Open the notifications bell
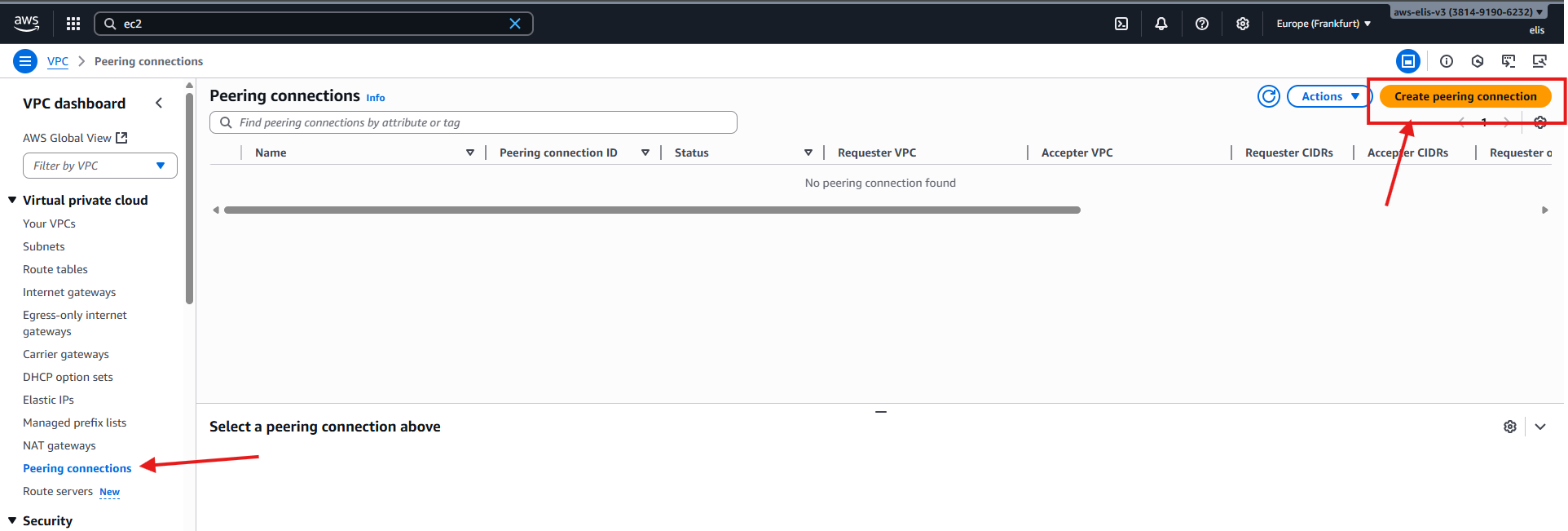1568x531 pixels. pos(1161,24)
